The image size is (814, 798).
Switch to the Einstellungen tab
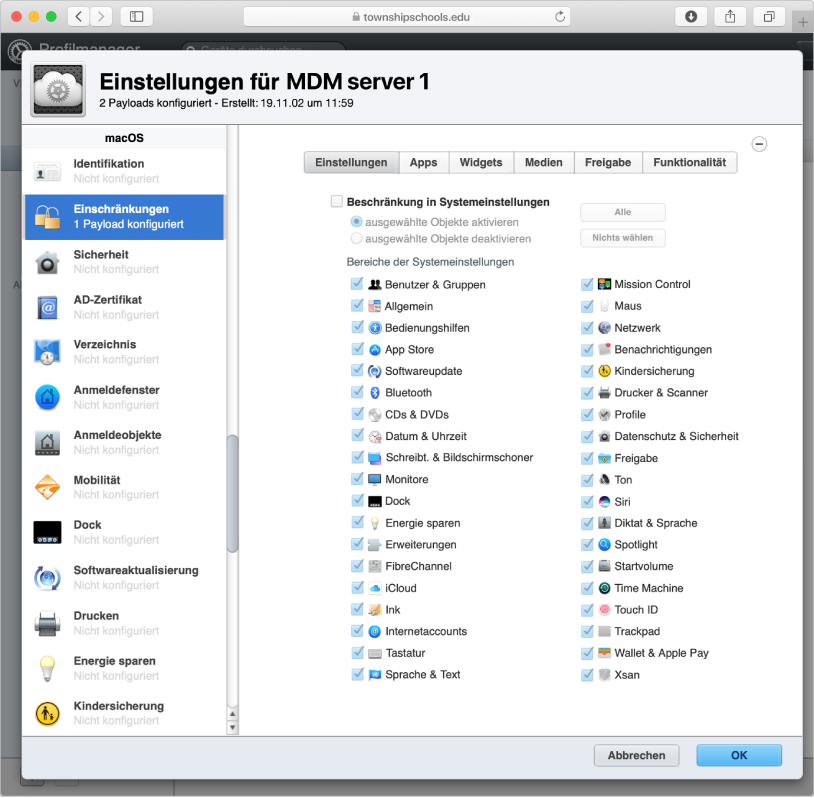[351, 163]
